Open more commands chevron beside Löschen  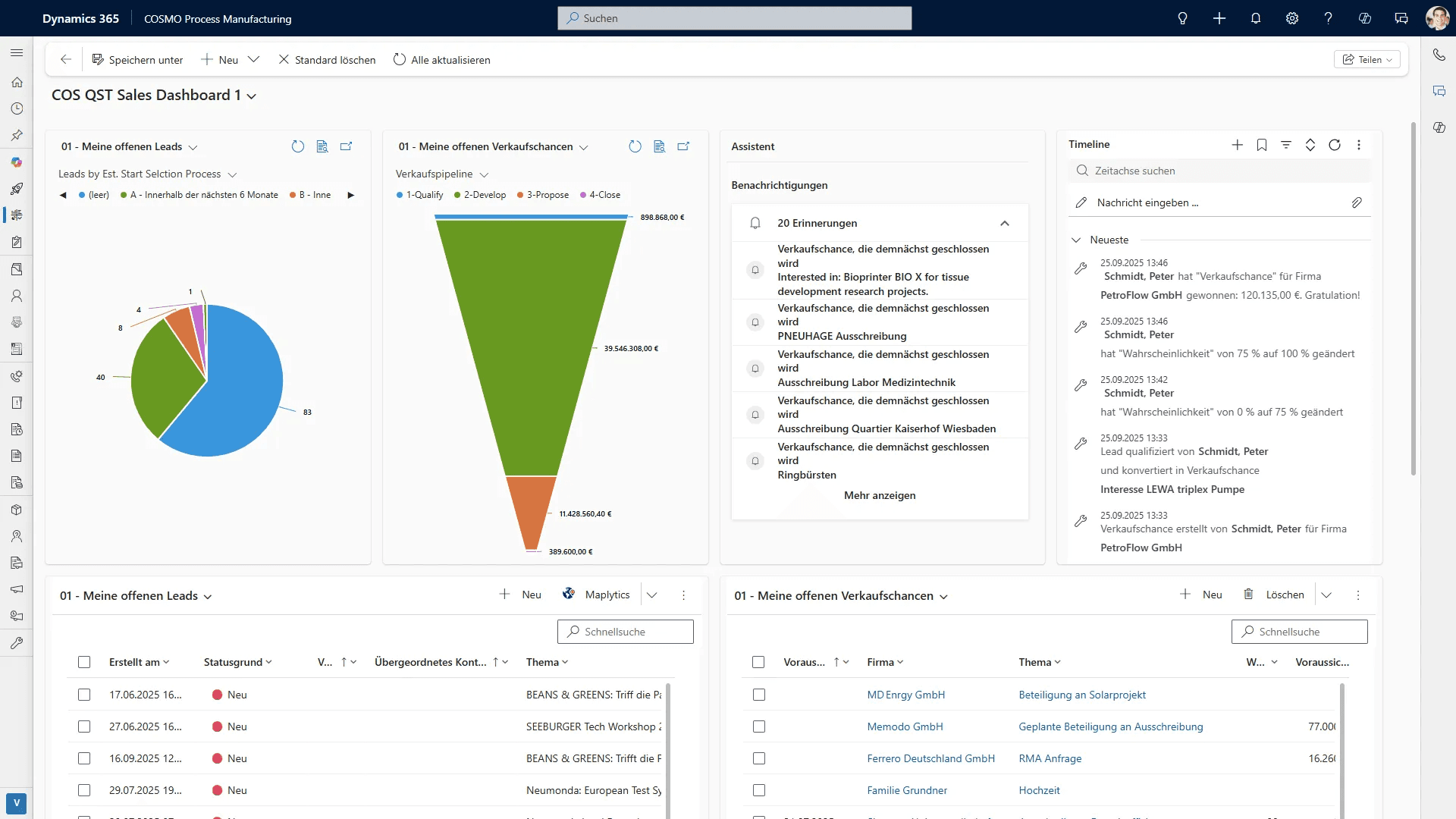pyautogui.click(x=1326, y=595)
